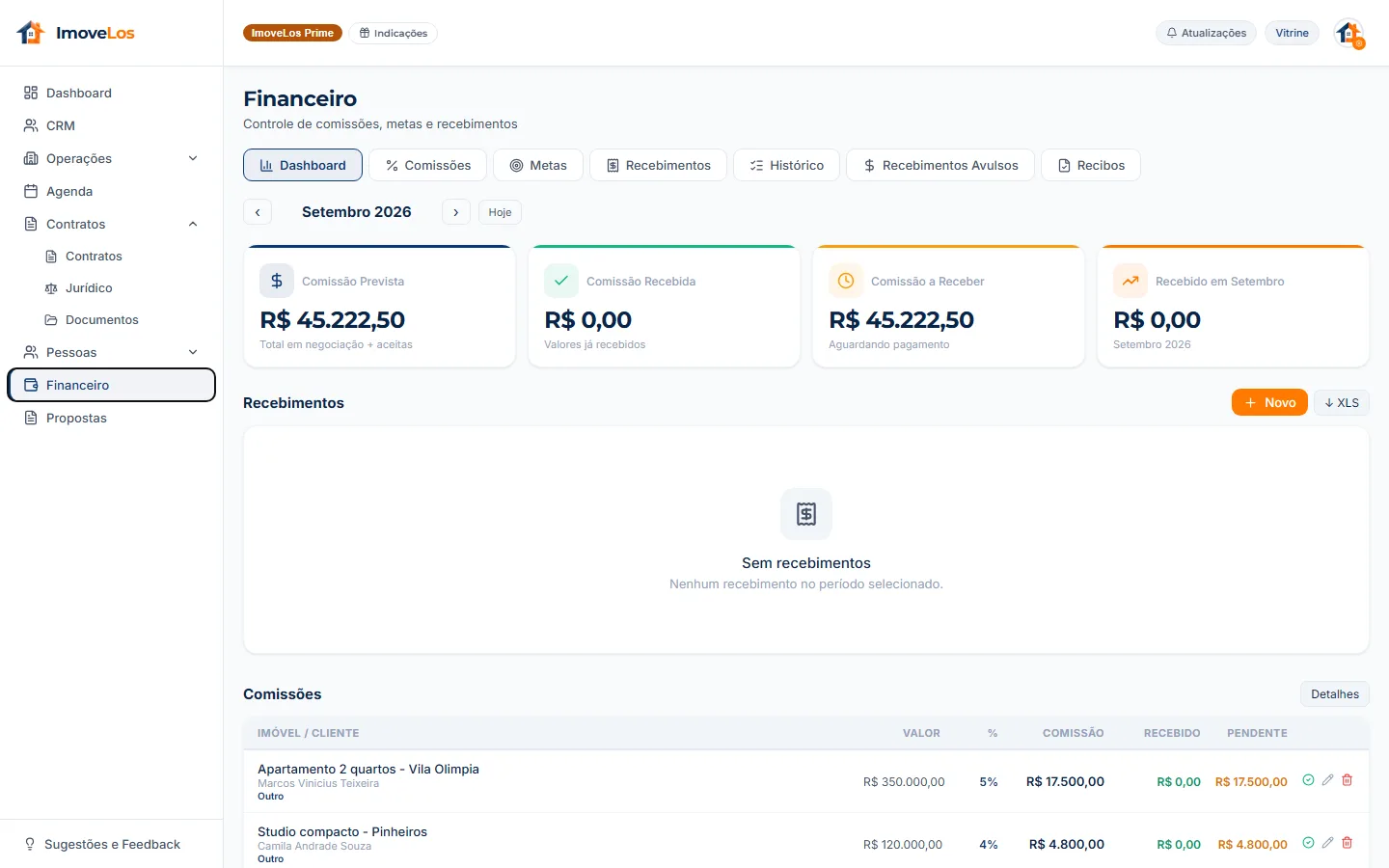
Task: Click the checkmark icon on Comissão Recebida card
Action: click(x=561, y=281)
